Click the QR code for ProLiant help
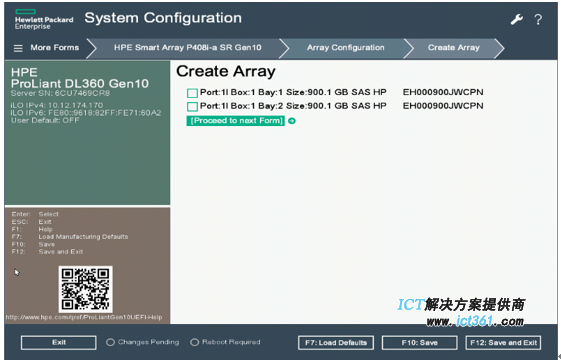Image resolution: width=561 pixels, height=362 pixels. pos(86,289)
